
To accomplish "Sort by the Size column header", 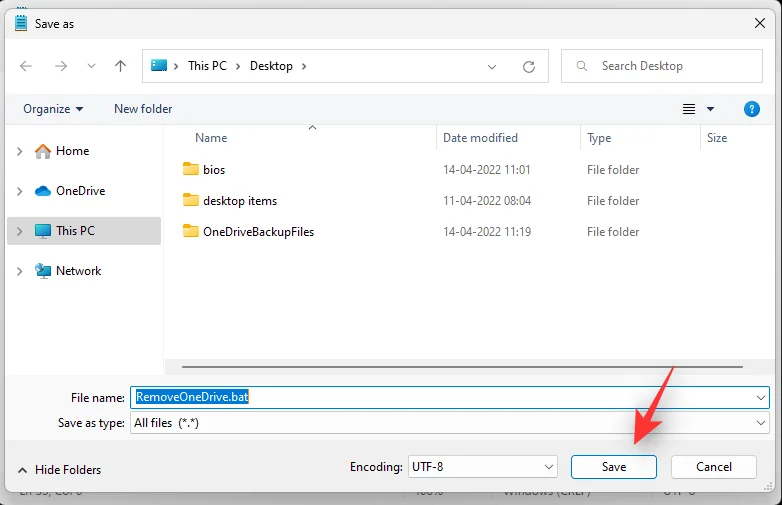I will [717, 138].
